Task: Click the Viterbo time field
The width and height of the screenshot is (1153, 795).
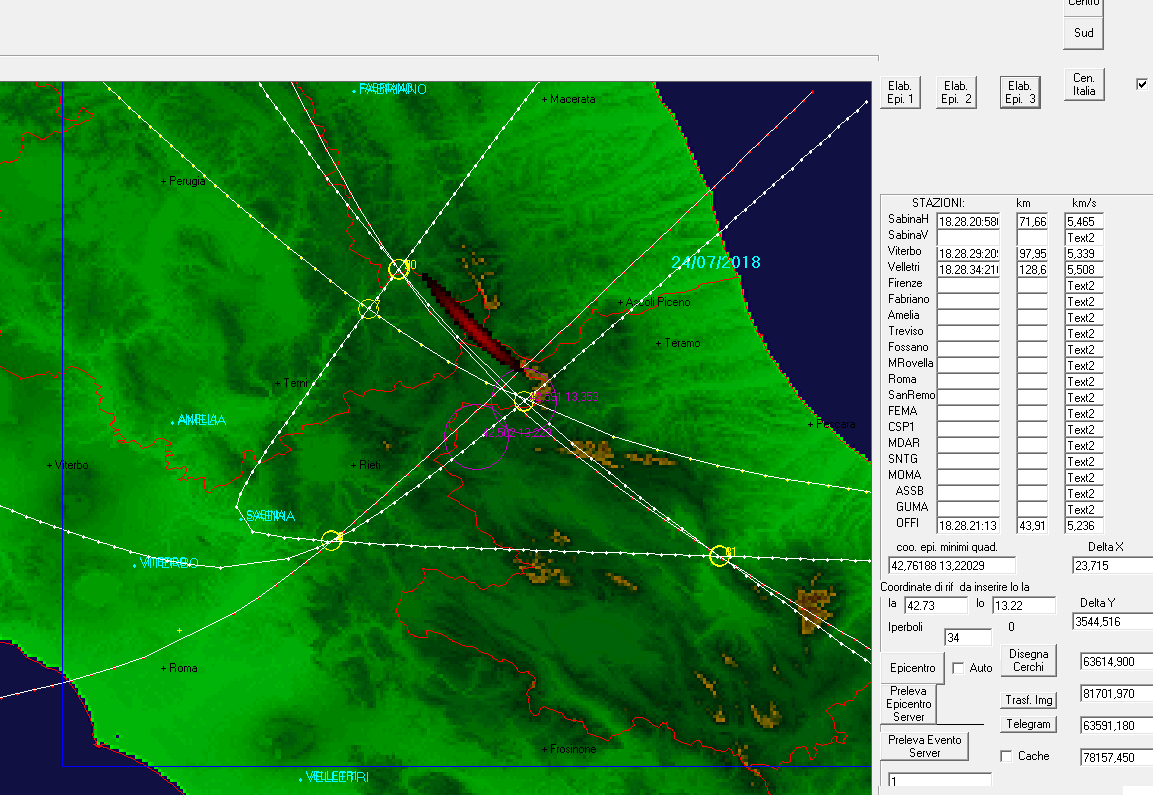Action: [968, 254]
